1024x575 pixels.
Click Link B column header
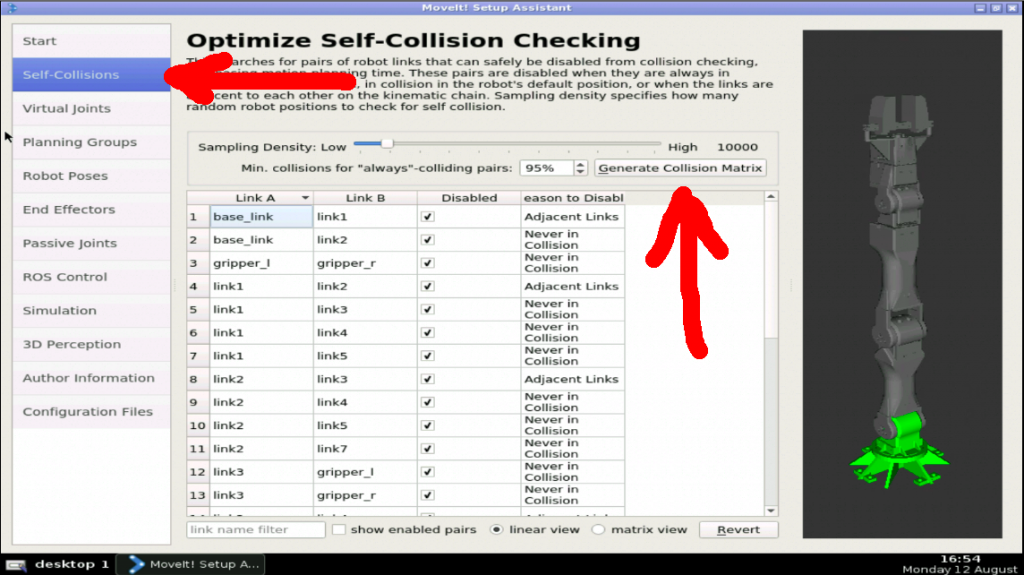coord(365,198)
